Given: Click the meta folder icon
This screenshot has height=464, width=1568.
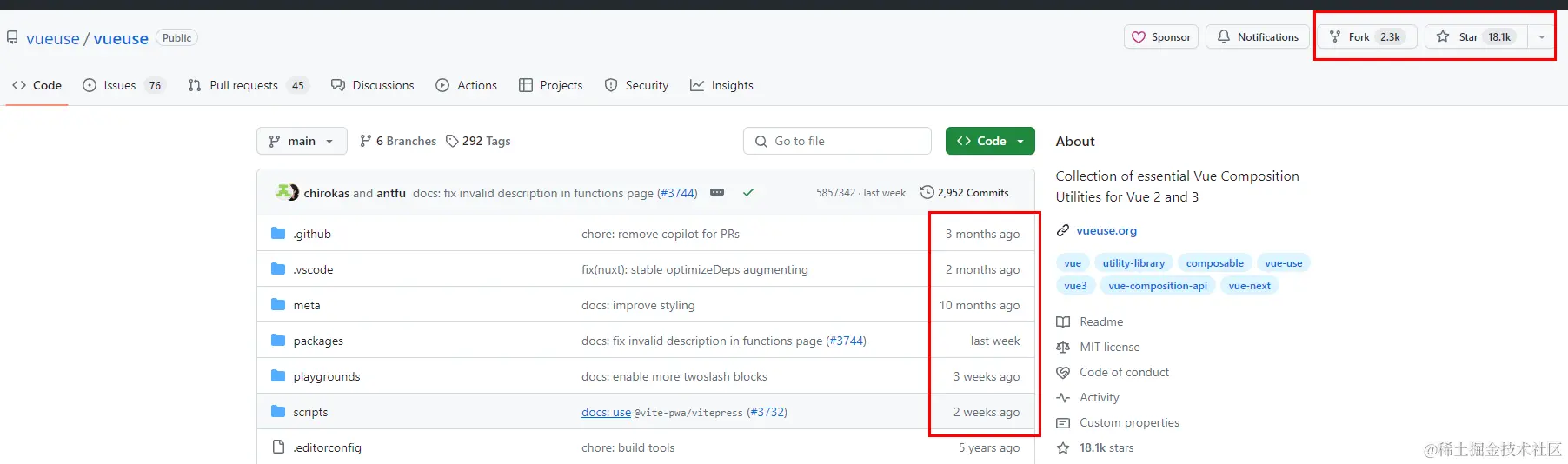Looking at the screenshot, I should coord(278,304).
